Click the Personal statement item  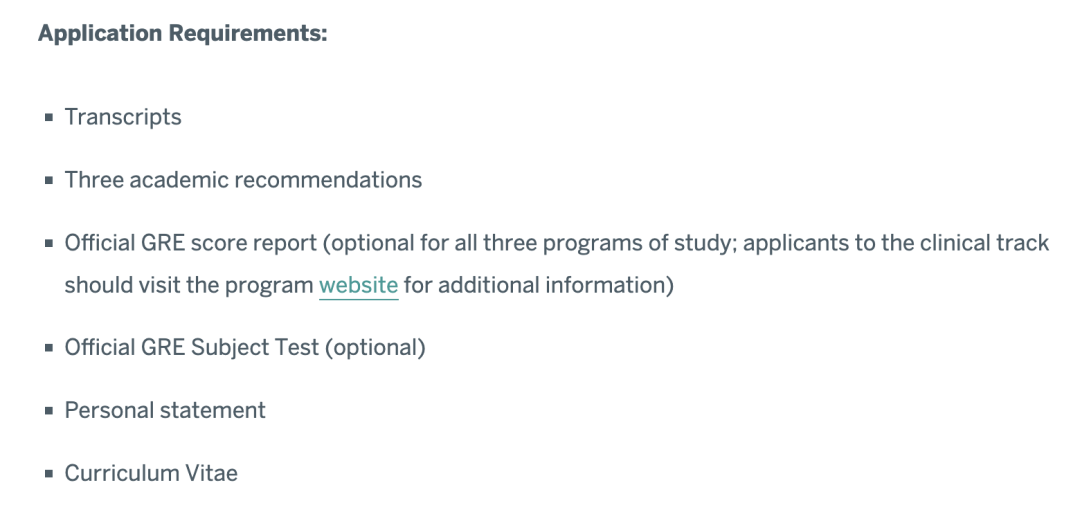pos(165,411)
